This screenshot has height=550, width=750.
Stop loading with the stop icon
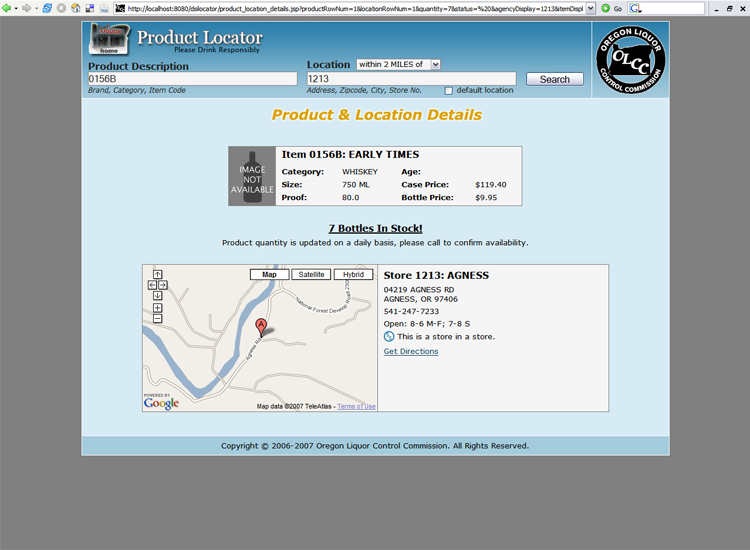[x=61, y=8]
